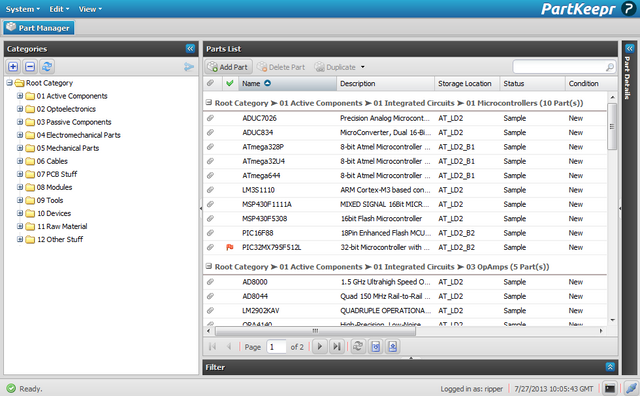The height and width of the screenshot is (396, 640).
Task: Sort by the Name column header
Action: [287, 83]
